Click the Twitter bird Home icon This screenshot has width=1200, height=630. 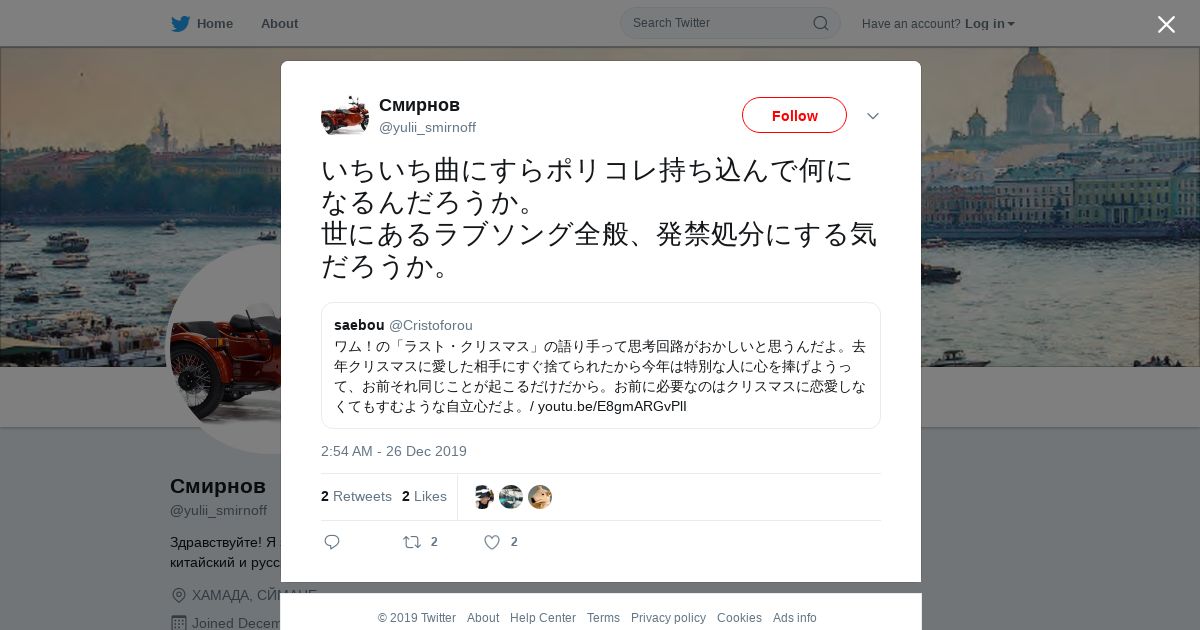(x=180, y=23)
